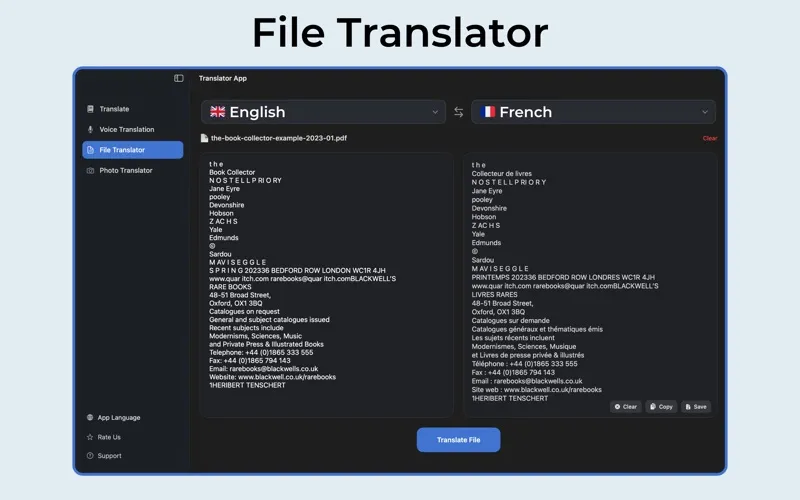Click translated line 'Collecteur de livres'

click(x=502, y=173)
